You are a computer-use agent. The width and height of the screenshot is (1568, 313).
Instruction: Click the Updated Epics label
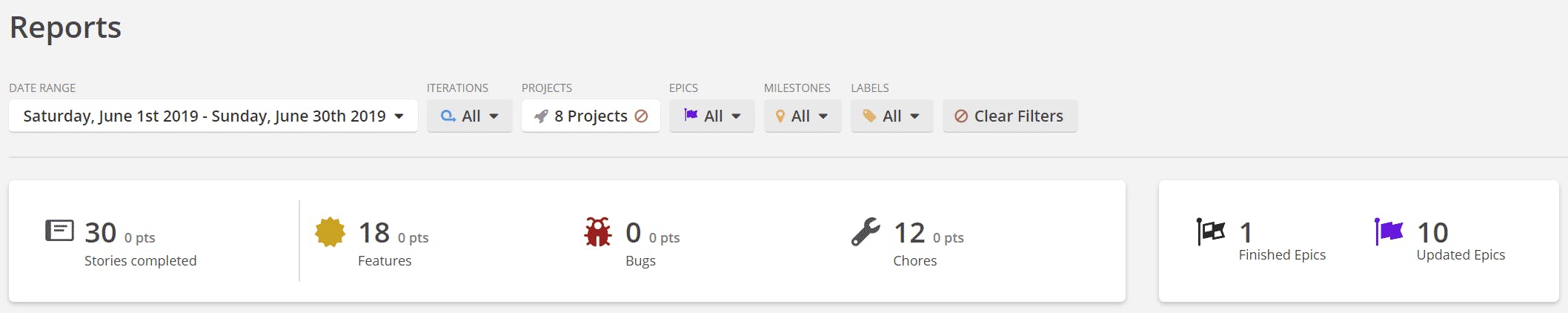[1461, 255]
